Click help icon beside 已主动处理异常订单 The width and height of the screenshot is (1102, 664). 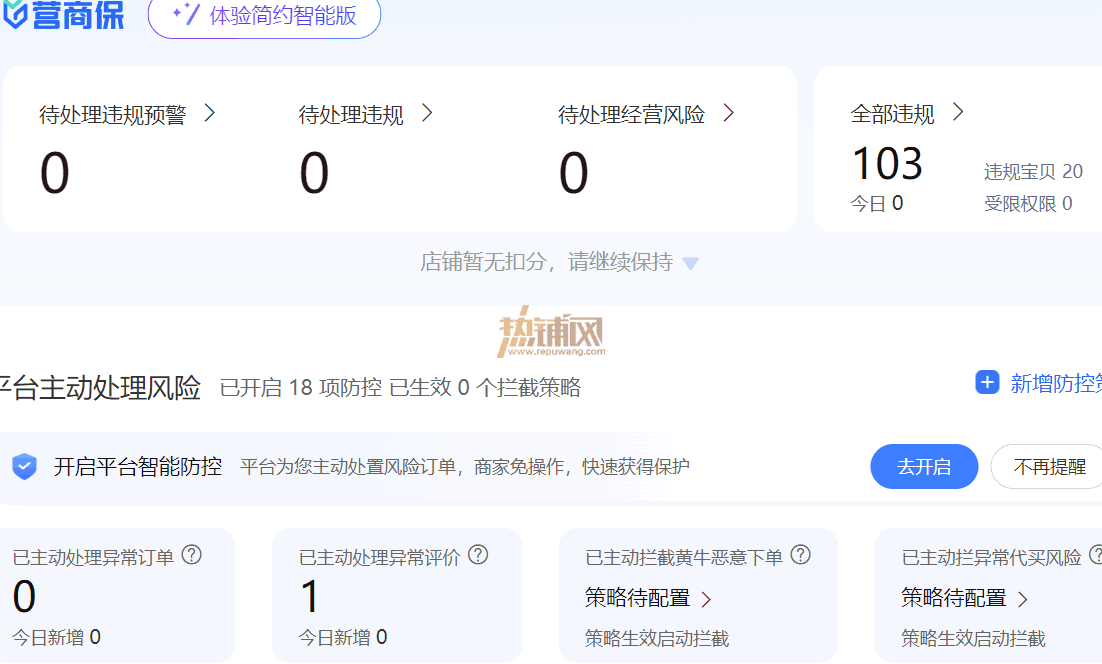(192, 555)
